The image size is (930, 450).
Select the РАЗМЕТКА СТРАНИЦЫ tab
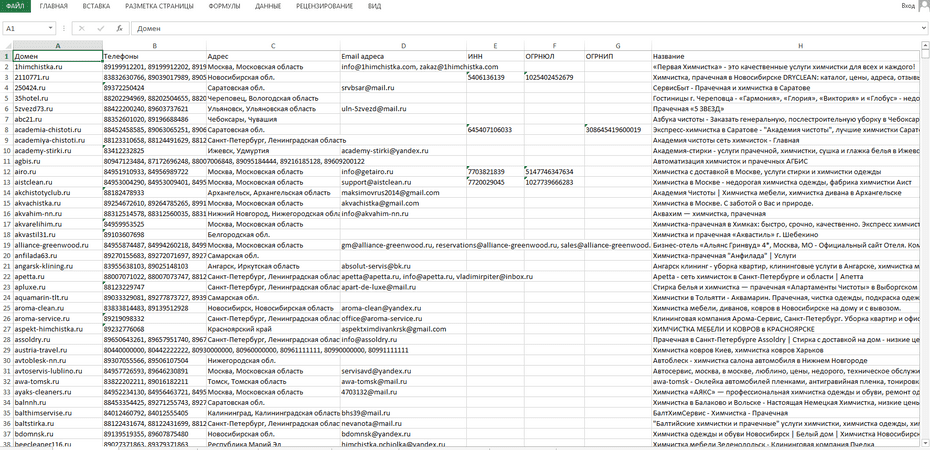pos(158,6)
